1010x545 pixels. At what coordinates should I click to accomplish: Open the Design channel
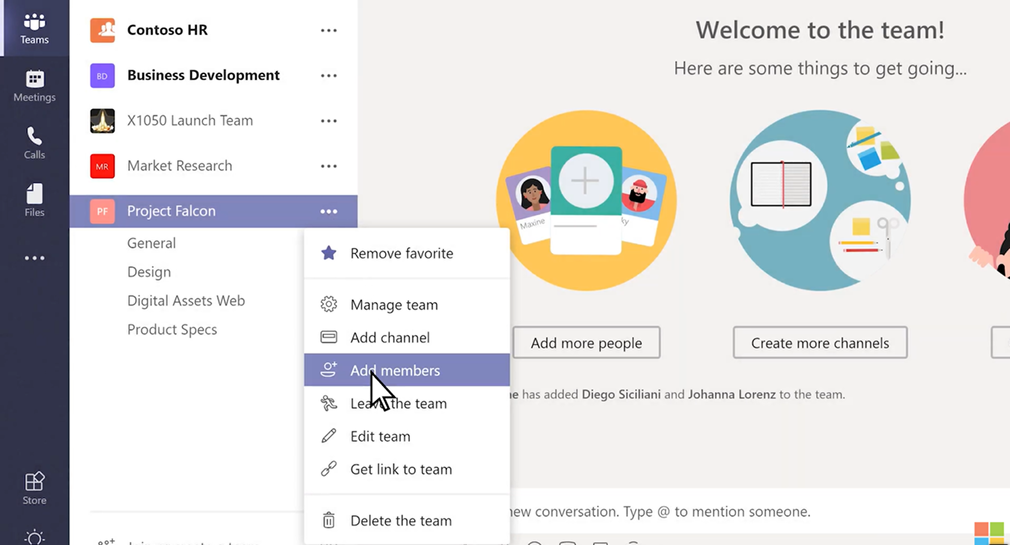(x=149, y=272)
